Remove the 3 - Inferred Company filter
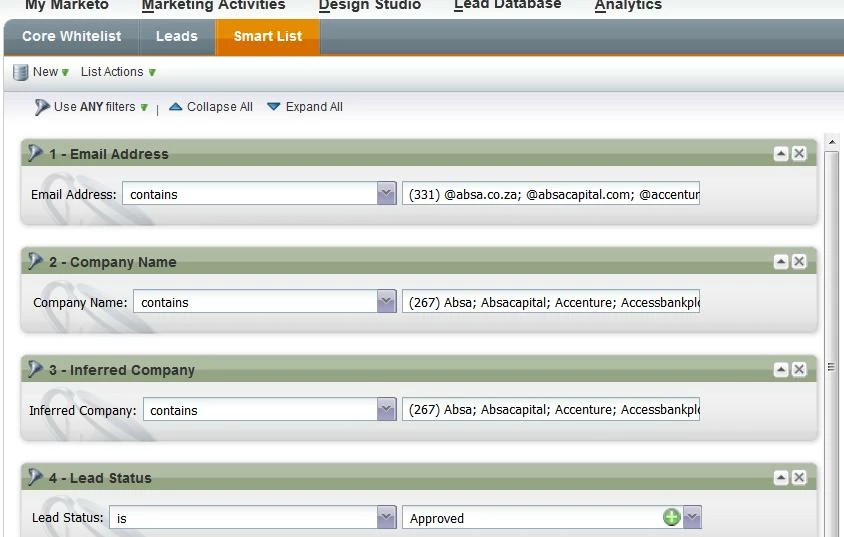Image resolution: width=844 pixels, height=537 pixels. click(x=799, y=370)
